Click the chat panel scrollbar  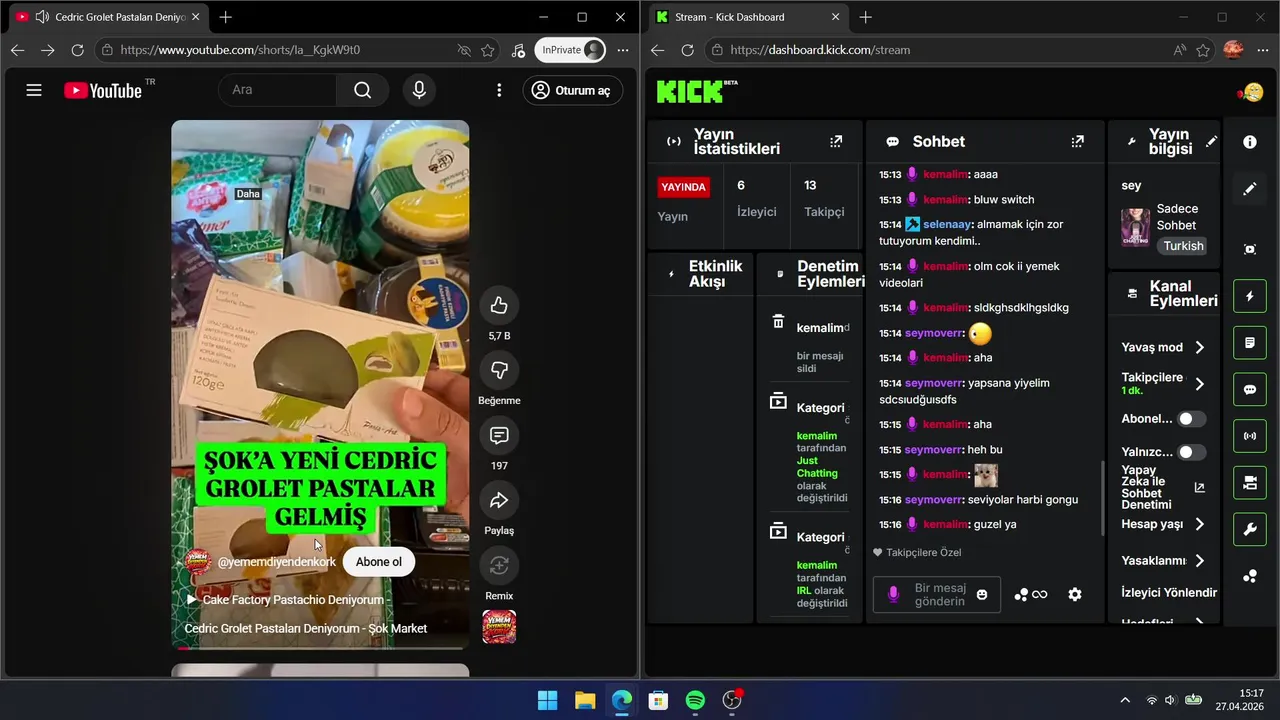[1102, 497]
